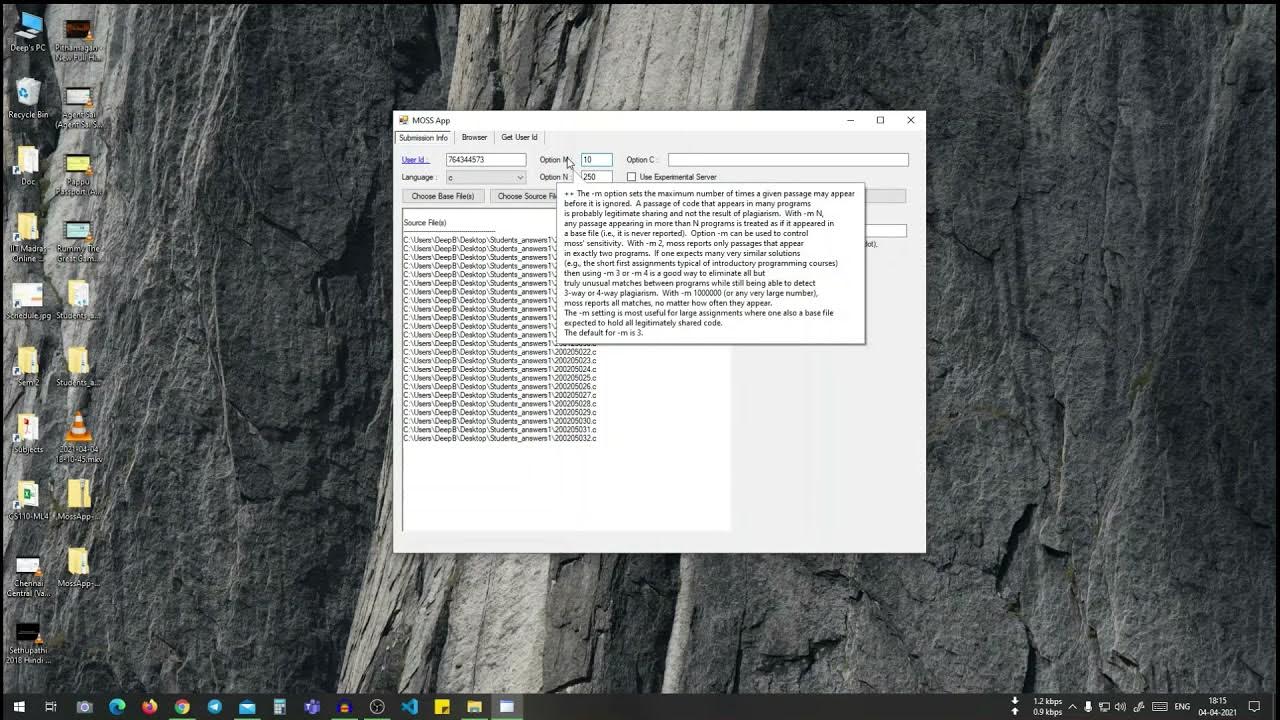Screen dimensions: 1280x720
Task: Open Microsoft Teams from the taskbar
Action: point(312,707)
